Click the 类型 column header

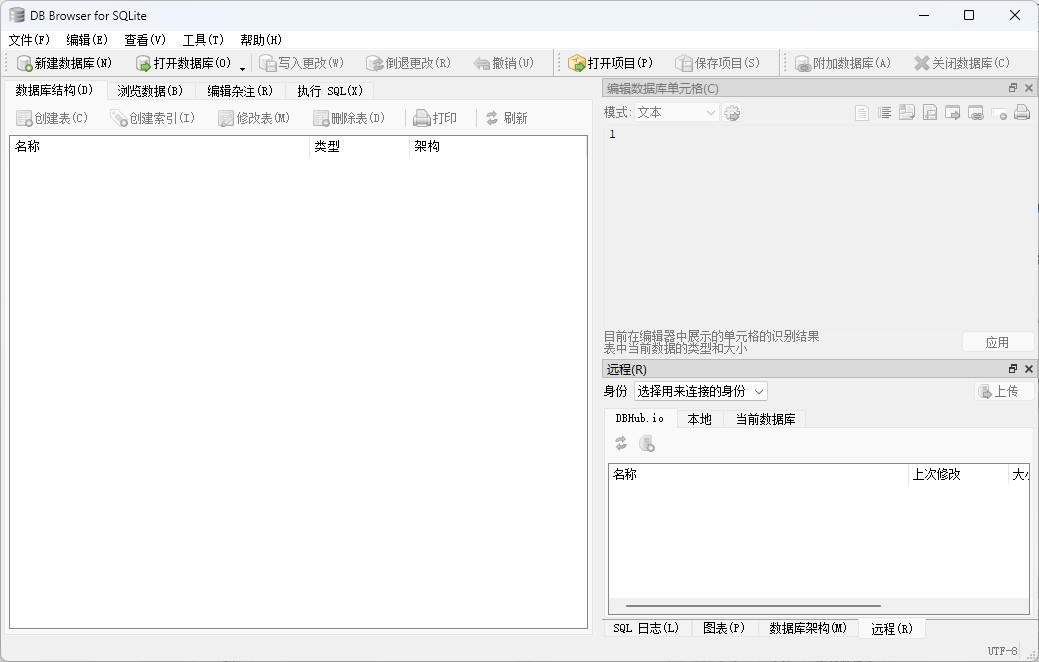tap(360, 146)
